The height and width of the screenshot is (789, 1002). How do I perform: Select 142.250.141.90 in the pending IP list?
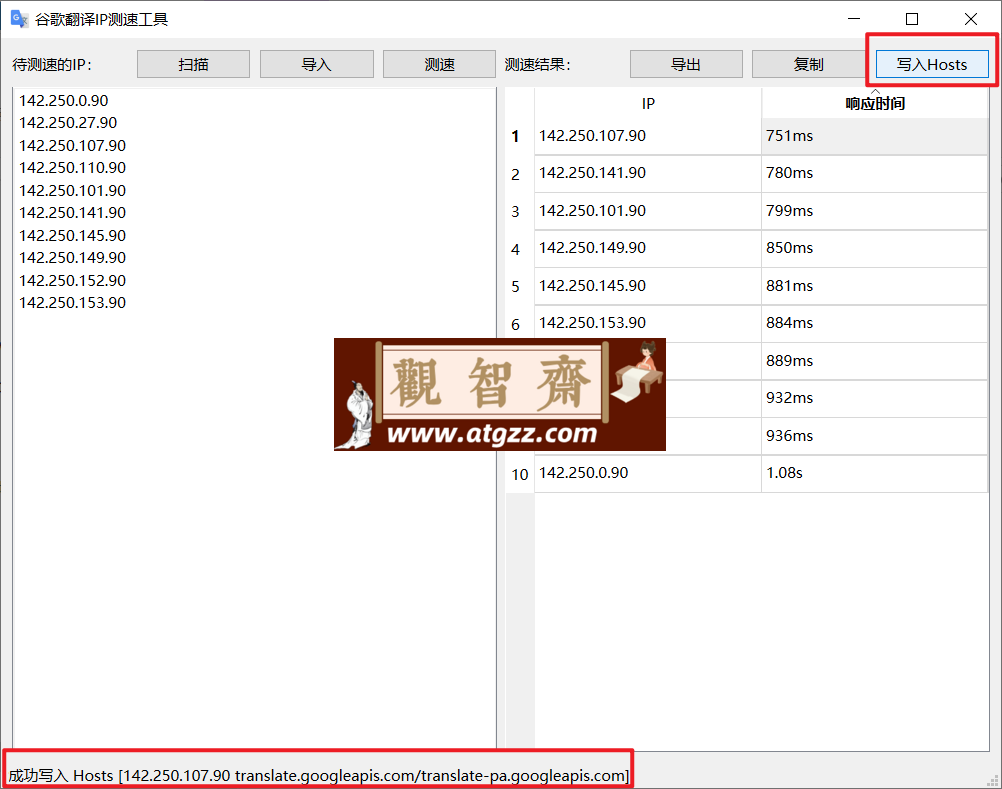pos(72,213)
